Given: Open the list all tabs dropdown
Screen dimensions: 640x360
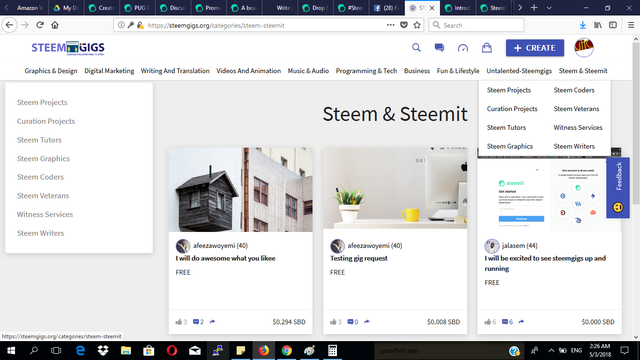Looking at the screenshot, I should coord(549,8).
